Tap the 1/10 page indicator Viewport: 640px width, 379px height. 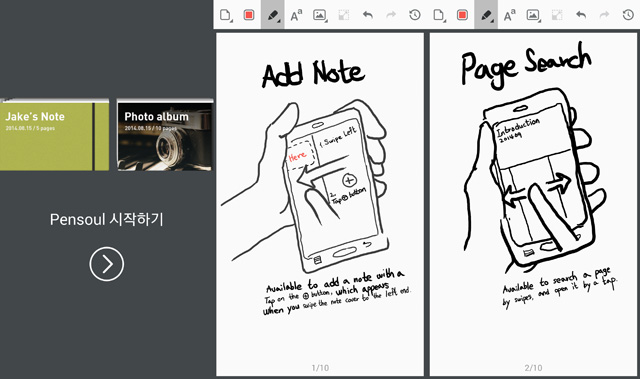320,368
